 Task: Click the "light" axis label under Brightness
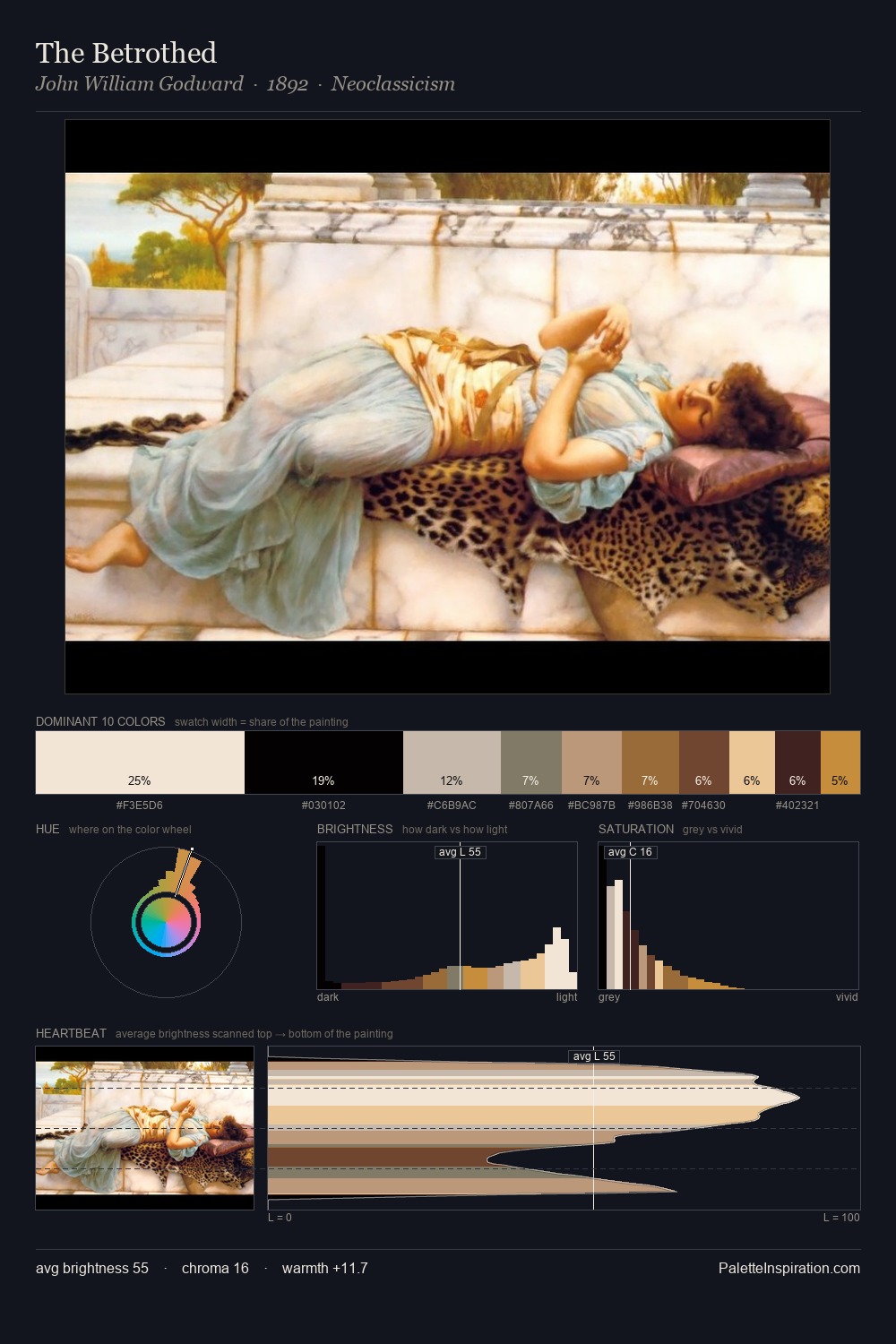pos(566,997)
